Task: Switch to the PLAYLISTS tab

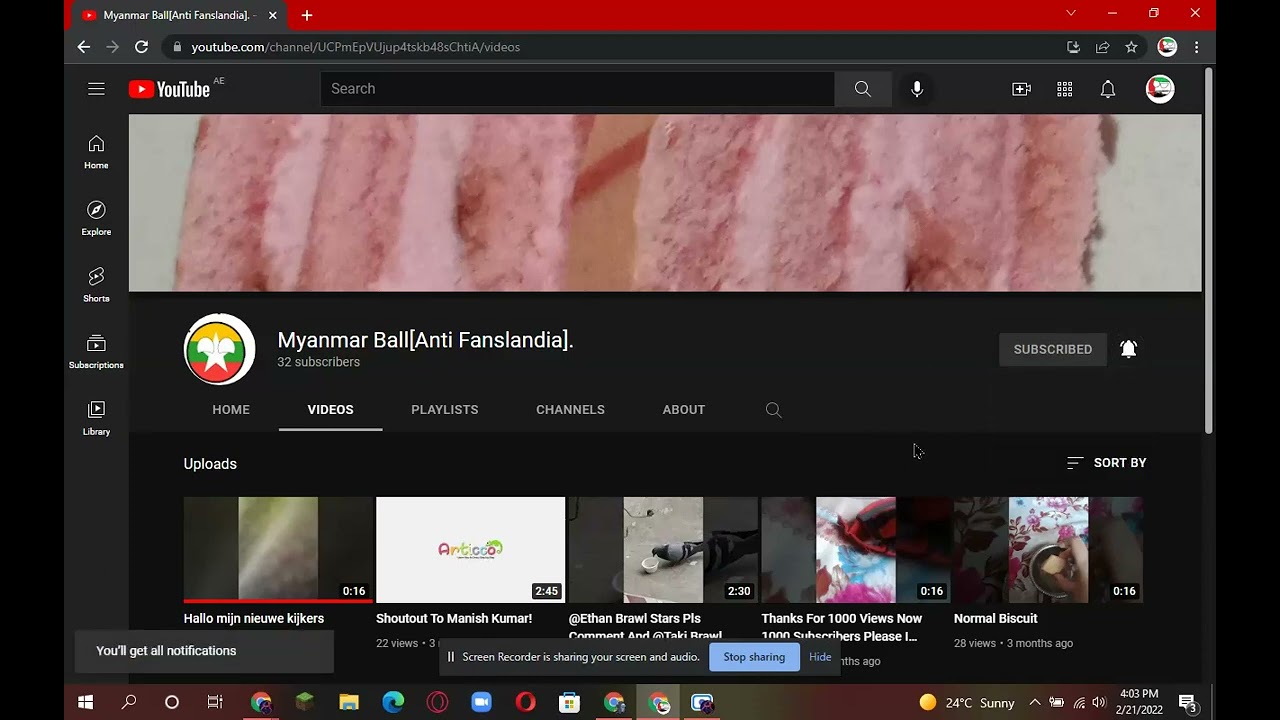Action: (x=445, y=410)
